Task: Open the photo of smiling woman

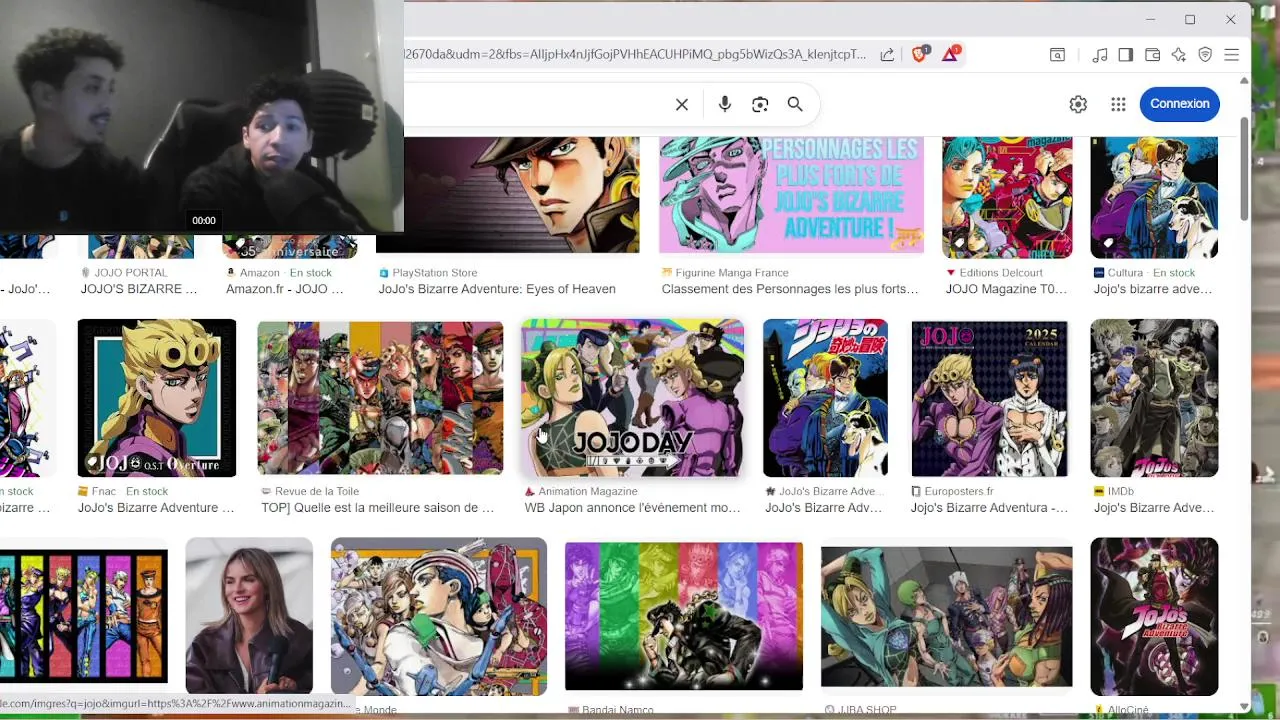Action: 249,616
